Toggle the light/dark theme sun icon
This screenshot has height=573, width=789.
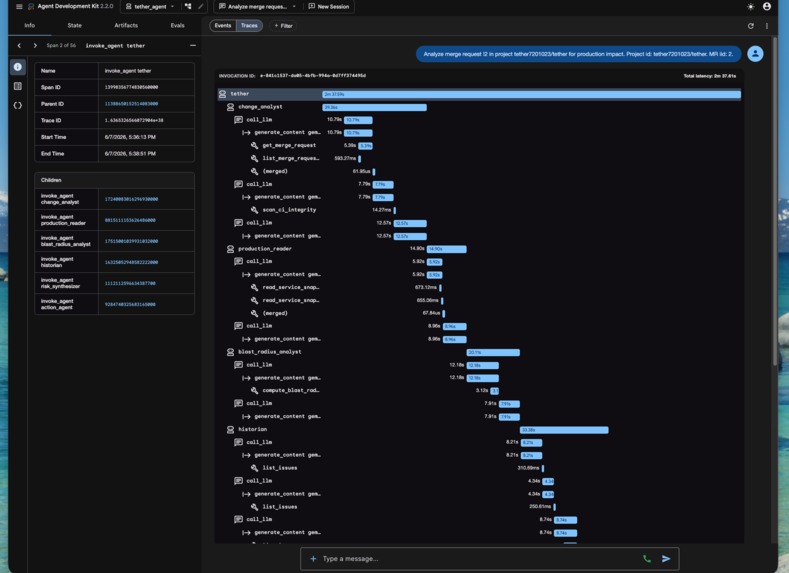click(x=751, y=7)
